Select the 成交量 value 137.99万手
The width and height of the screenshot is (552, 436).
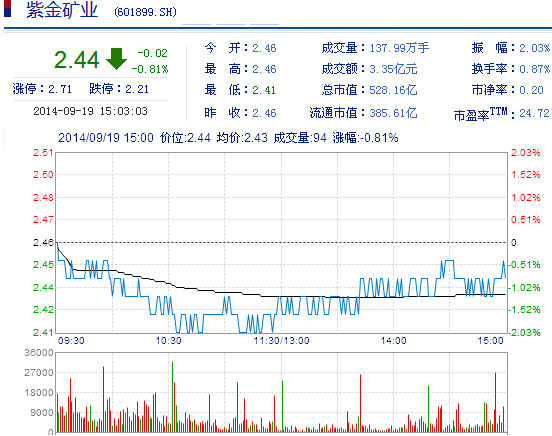click(399, 48)
